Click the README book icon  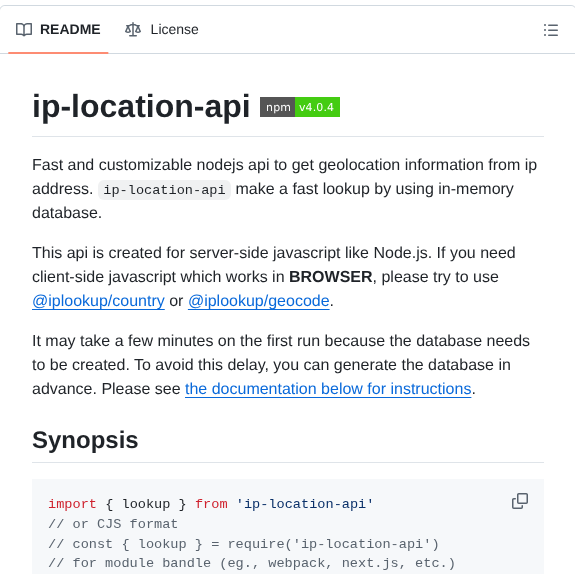click(x=24, y=29)
